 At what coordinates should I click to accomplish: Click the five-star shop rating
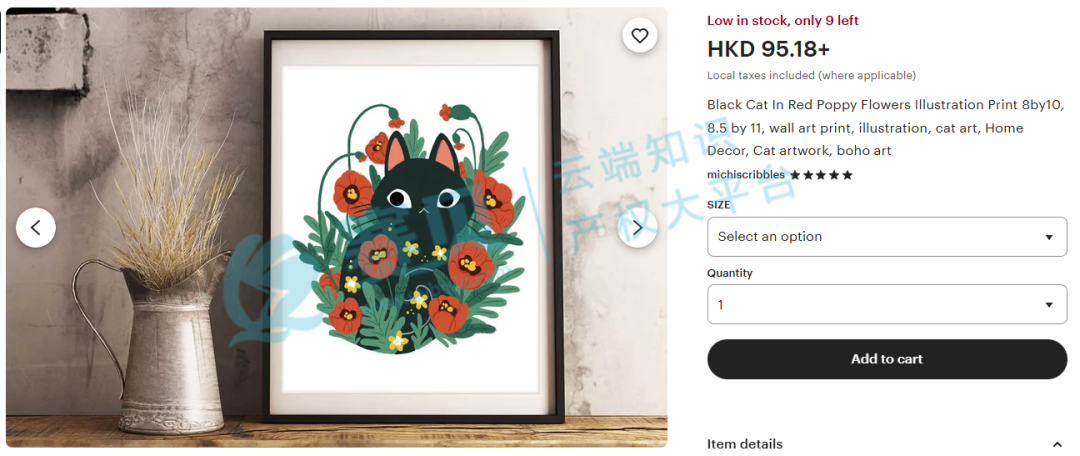click(x=821, y=175)
